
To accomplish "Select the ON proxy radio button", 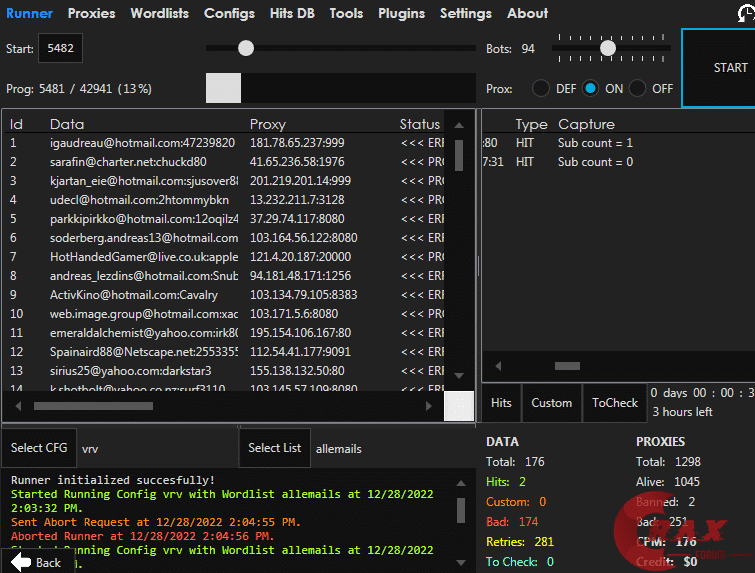I will tap(591, 88).
